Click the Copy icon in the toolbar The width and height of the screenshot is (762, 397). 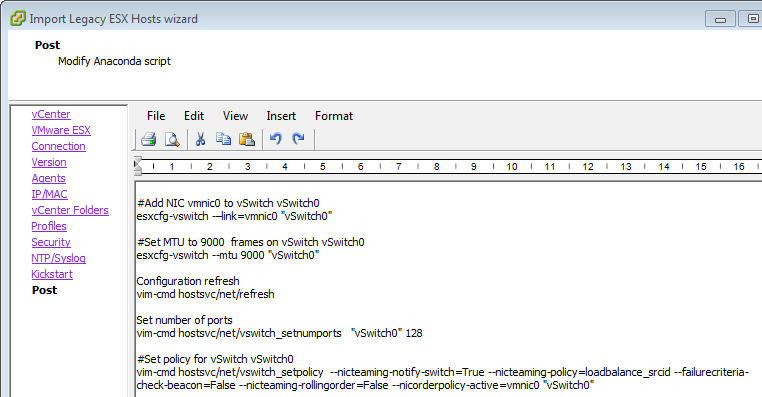224,139
